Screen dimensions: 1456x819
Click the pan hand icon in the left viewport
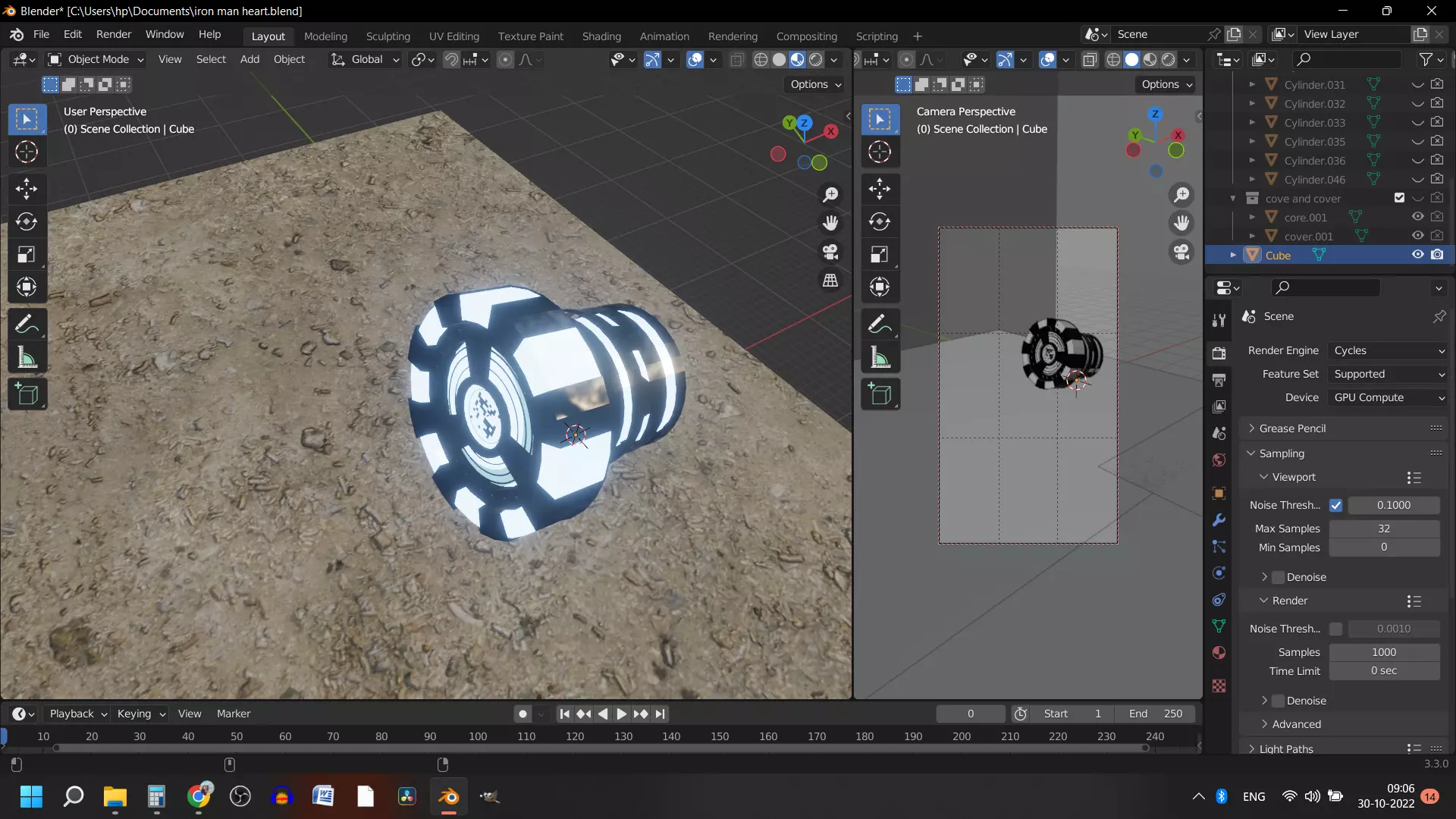[831, 223]
